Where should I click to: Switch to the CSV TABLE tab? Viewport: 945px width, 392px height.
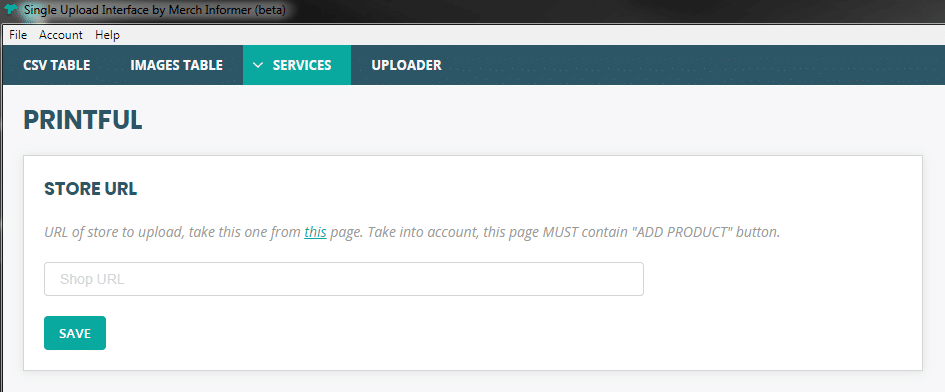(x=57, y=65)
